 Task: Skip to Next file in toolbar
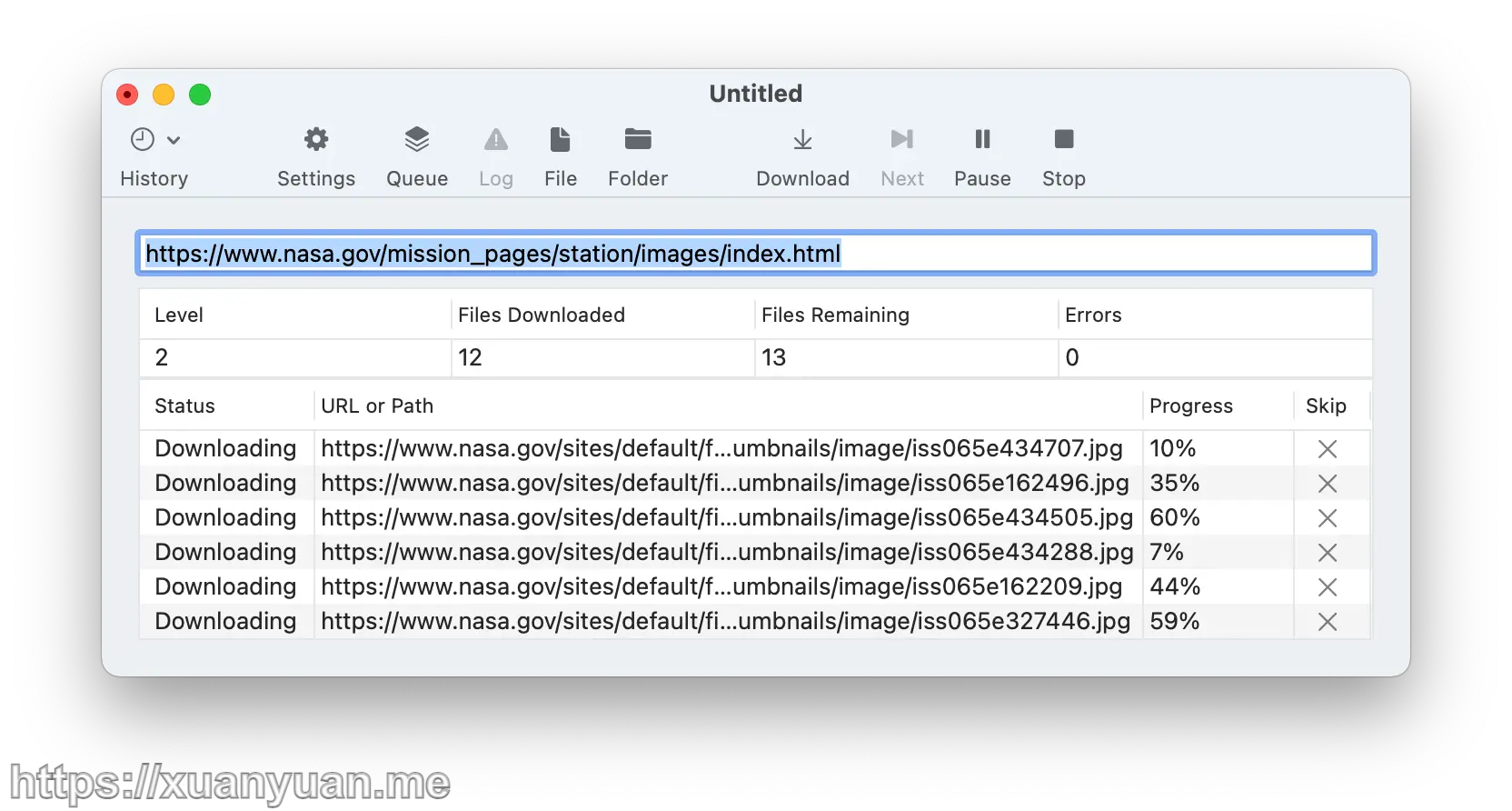coord(902,139)
